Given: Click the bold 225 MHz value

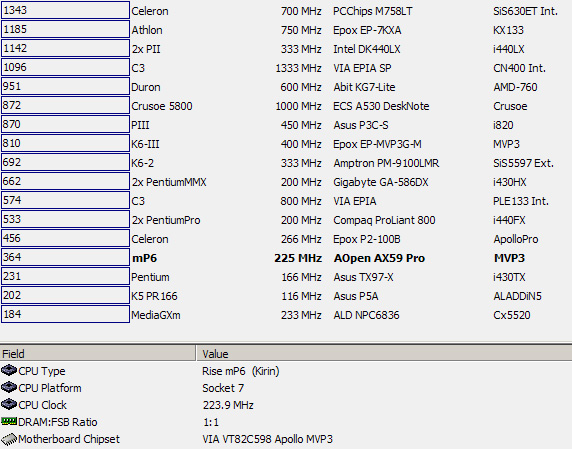Looking at the screenshot, I should [298, 258].
